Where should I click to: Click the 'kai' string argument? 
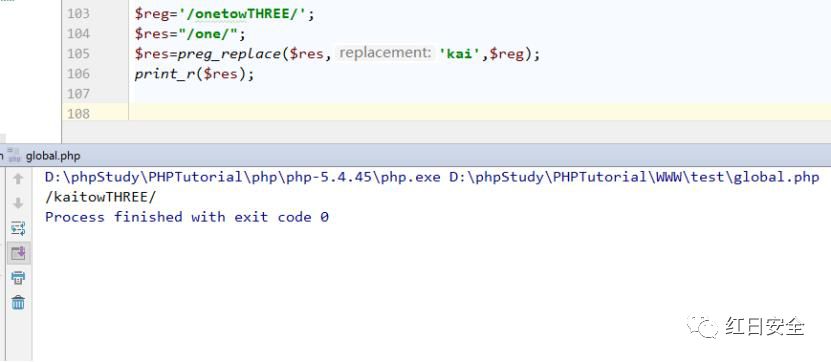point(459,54)
